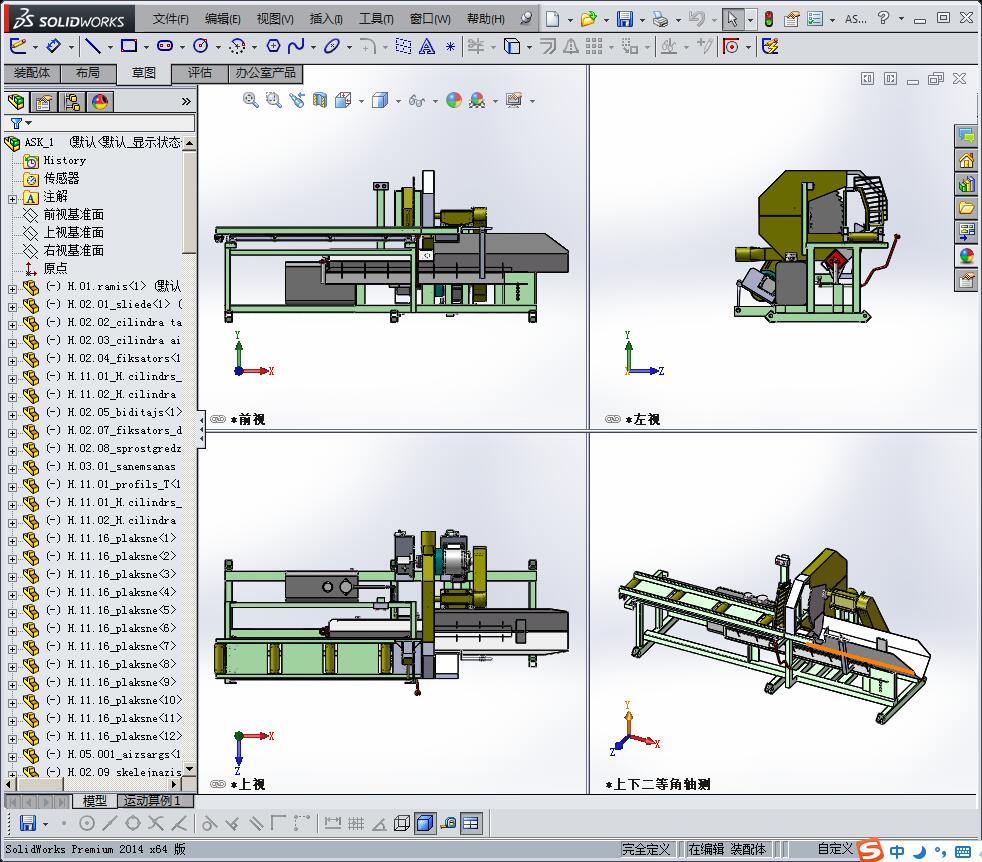Open the DisplayManager tab with color ball icon
Image resolution: width=982 pixels, height=862 pixels.
click(100, 102)
